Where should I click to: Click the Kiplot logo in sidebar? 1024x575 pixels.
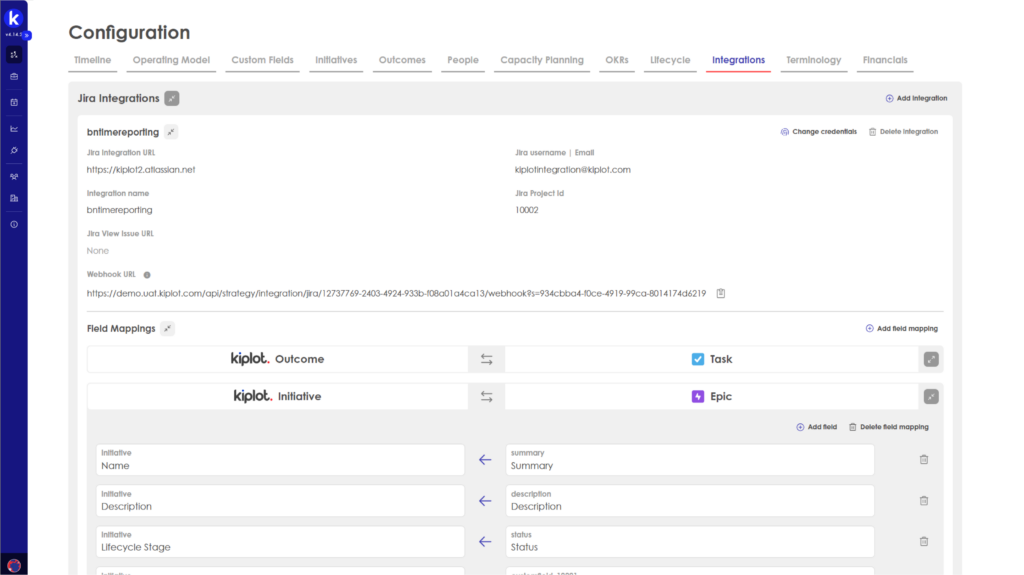coord(14,19)
